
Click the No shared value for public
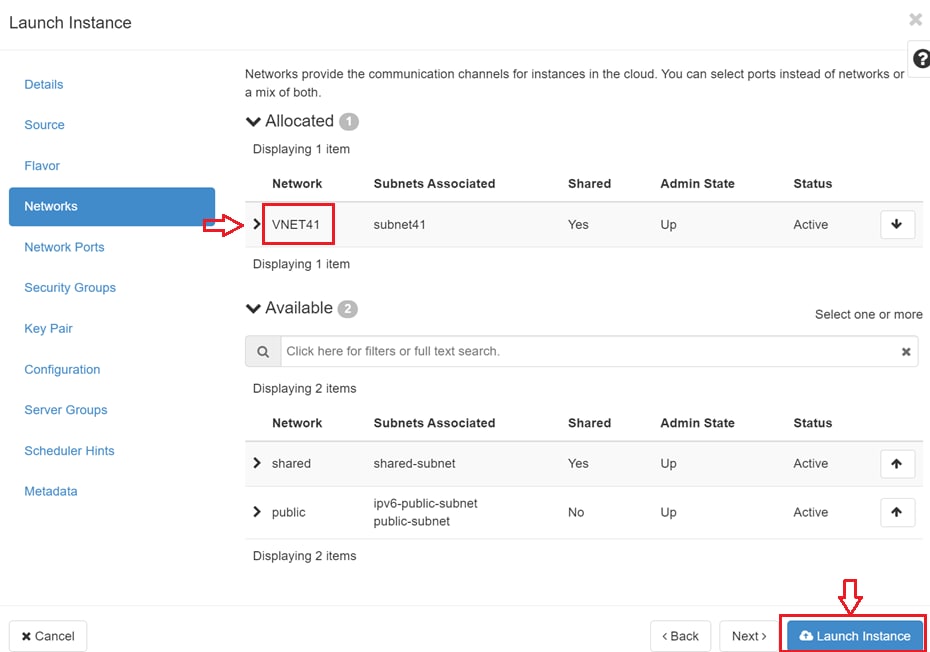(x=576, y=512)
